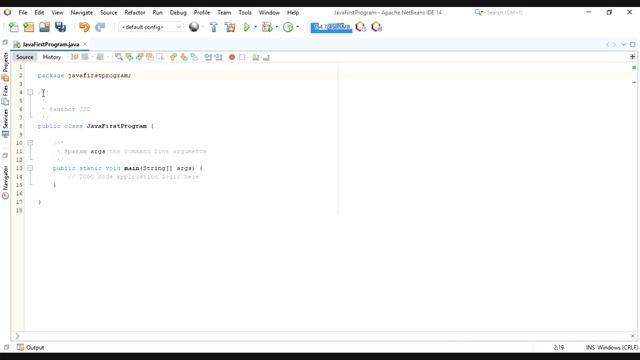Click the Previous Bookmark icon
Image resolution: width=640 pixels, height=360 pixels.
173,57
